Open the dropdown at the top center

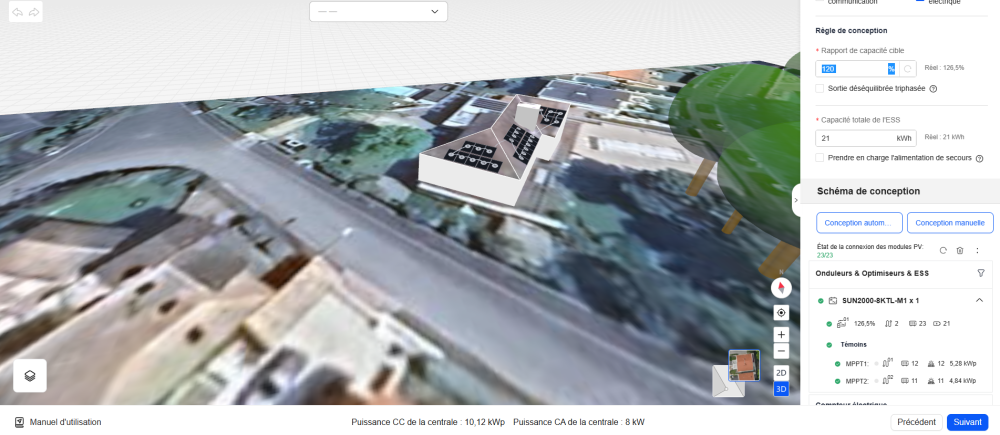[378, 12]
